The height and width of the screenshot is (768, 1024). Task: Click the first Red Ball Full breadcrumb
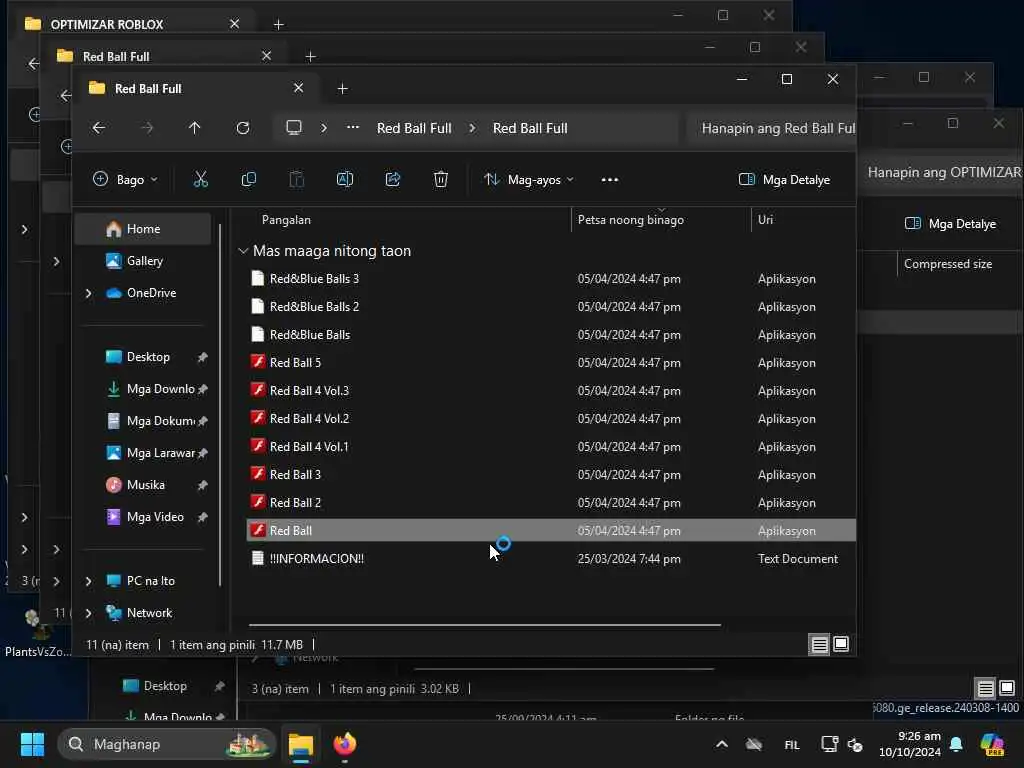414,128
